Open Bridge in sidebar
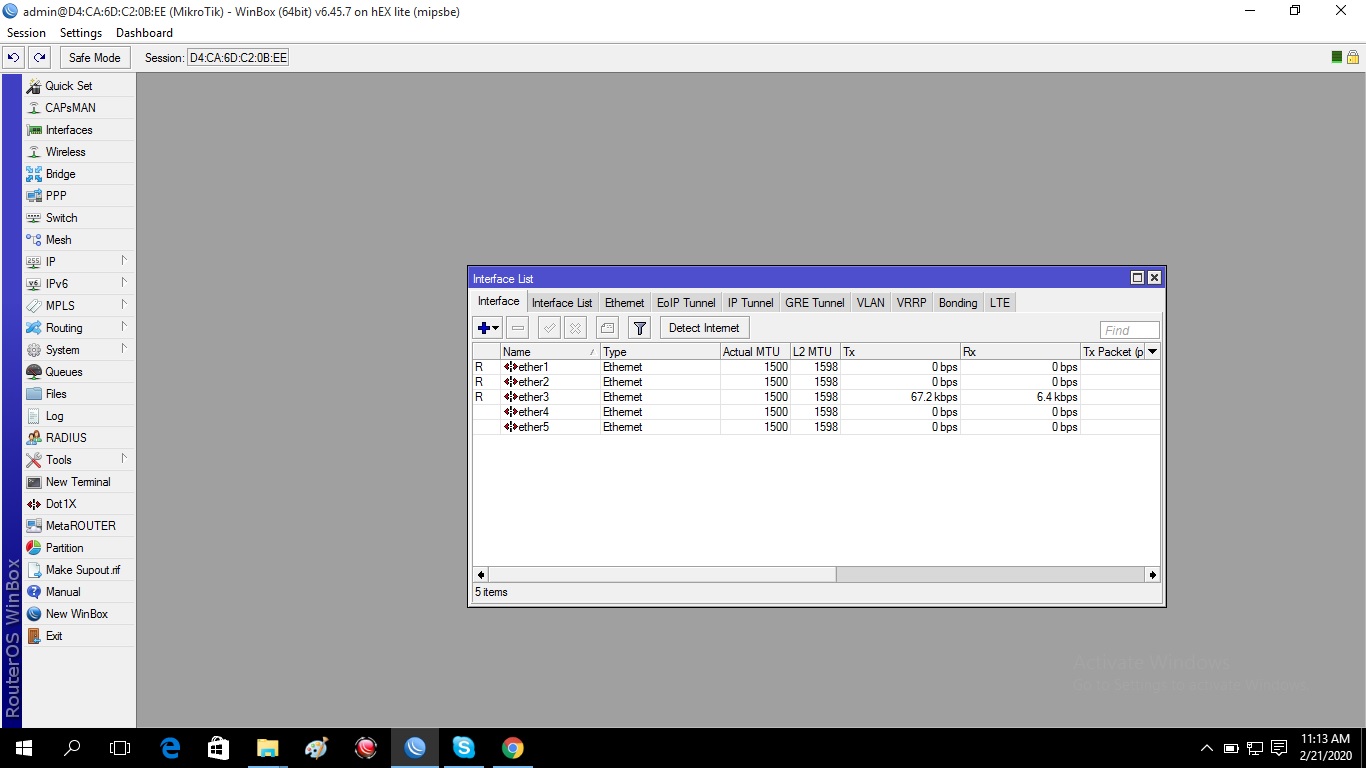1366x768 pixels. (78, 174)
